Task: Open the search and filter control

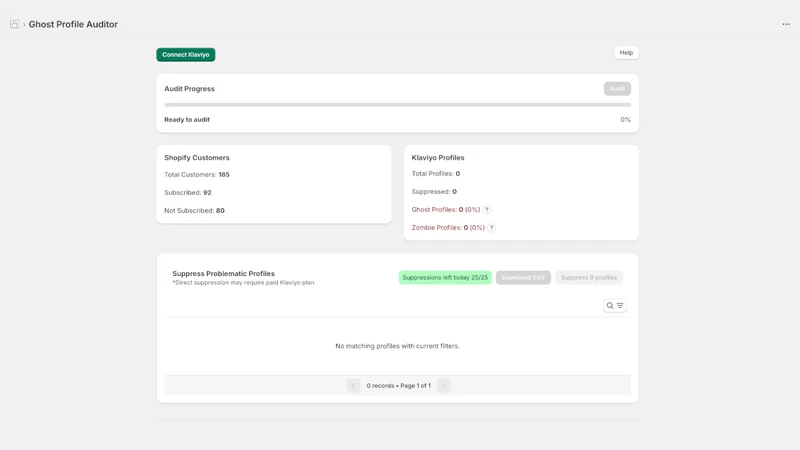Action: click(x=615, y=306)
